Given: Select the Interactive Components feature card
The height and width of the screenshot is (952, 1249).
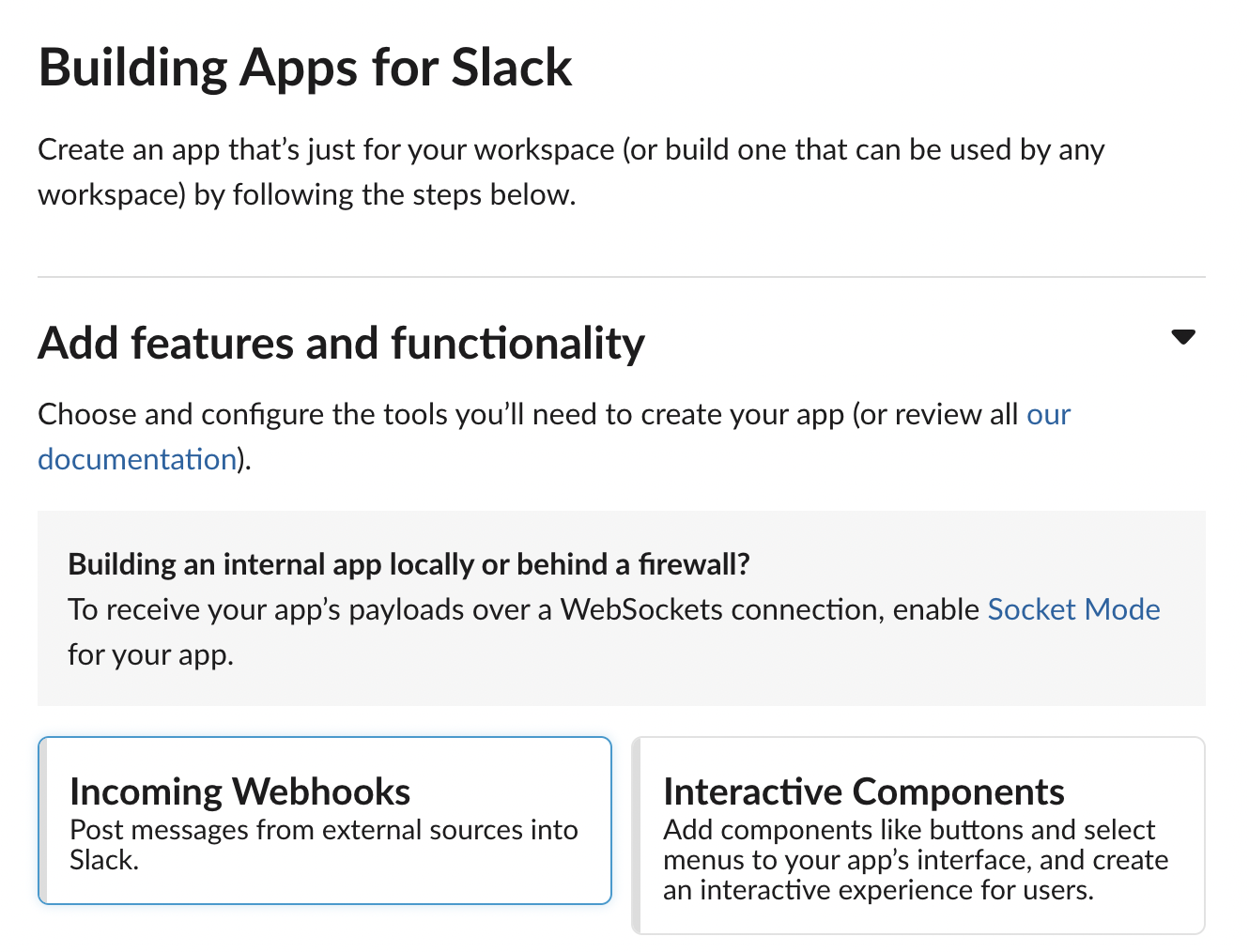Looking at the screenshot, I should click(918, 836).
